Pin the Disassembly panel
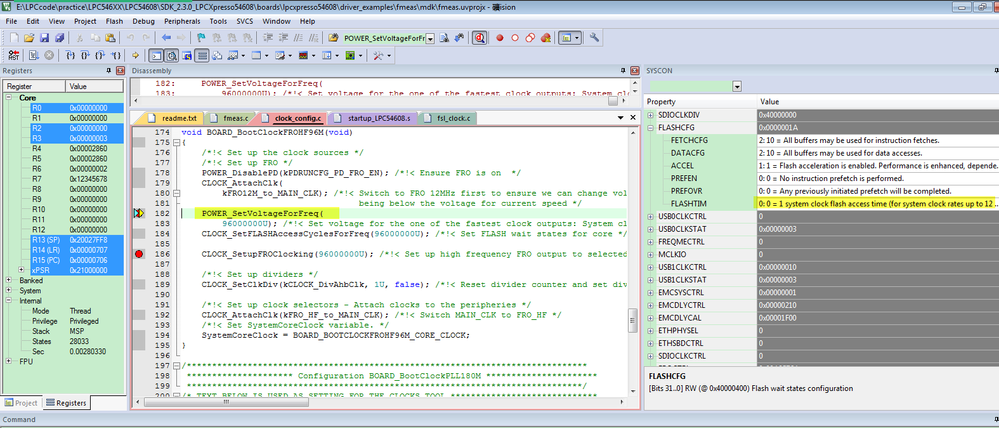This screenshot has height=428, width=999. (x=623, y=71)
